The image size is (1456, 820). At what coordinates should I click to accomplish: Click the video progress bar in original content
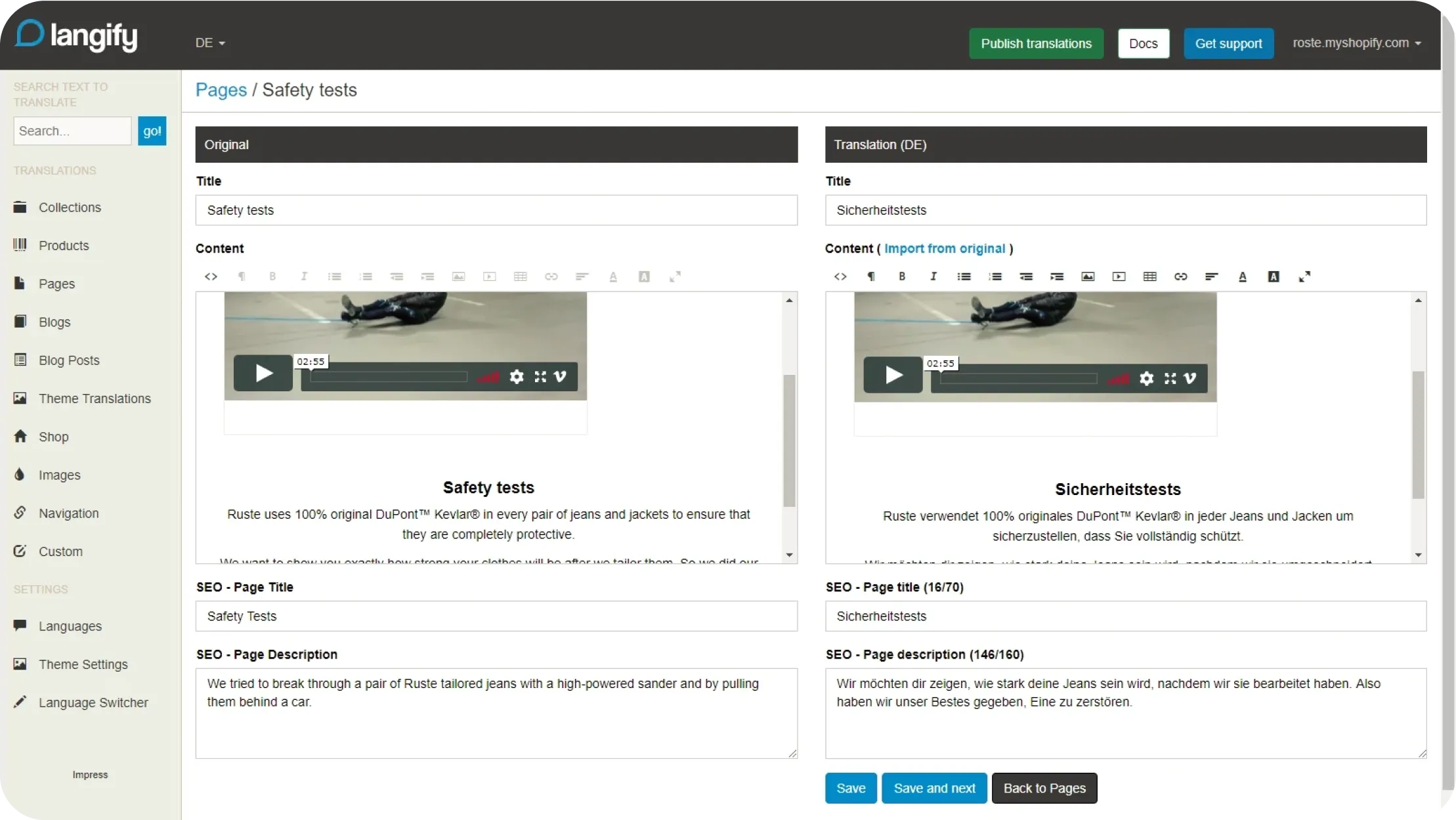(x=389, y=377)
